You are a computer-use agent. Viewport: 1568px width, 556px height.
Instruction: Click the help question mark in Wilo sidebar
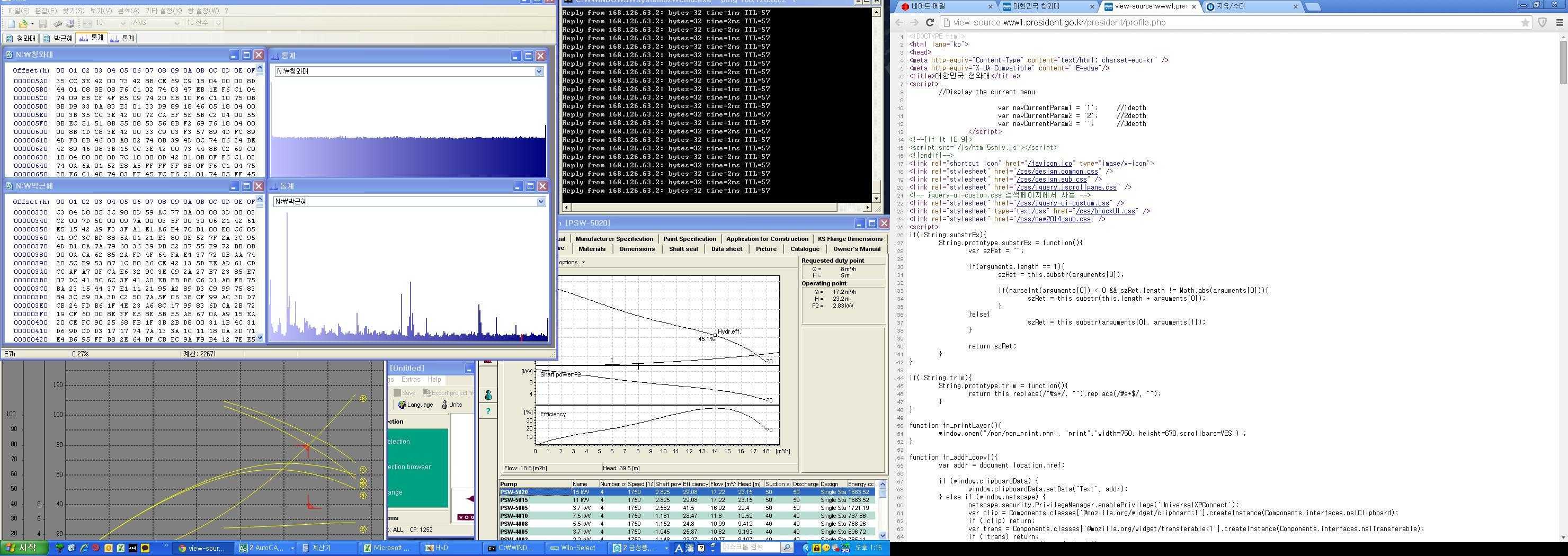(x=488, y=411)
